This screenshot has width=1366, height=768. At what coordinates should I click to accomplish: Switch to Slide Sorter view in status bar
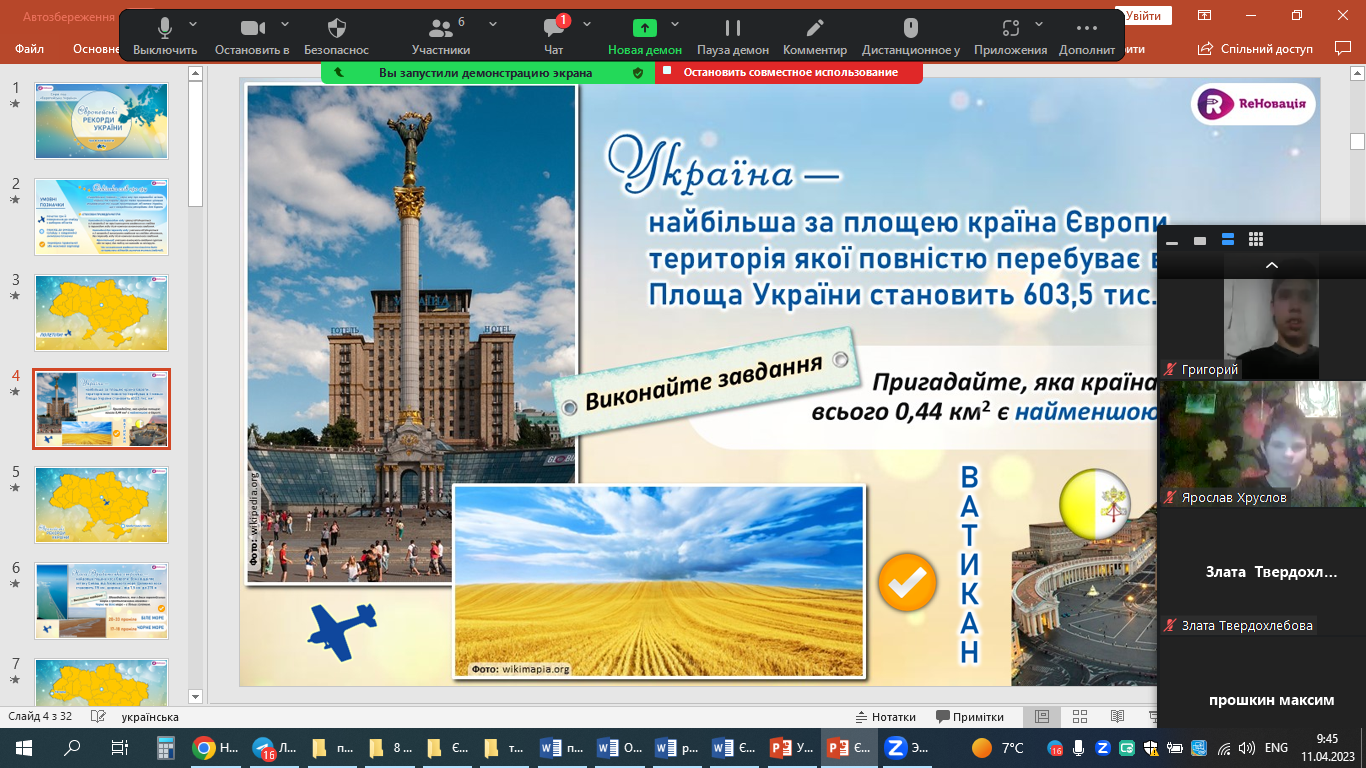click(x=1080, y=717)
